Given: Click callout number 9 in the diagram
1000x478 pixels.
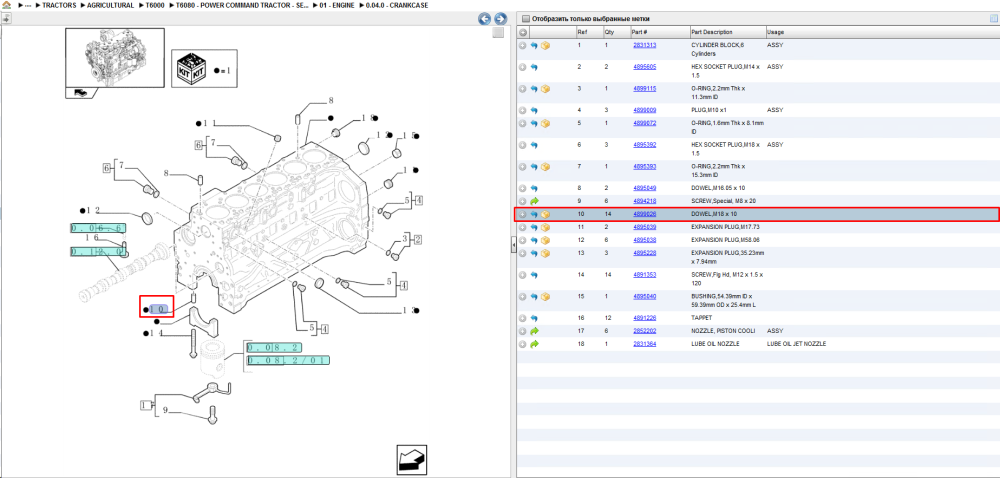Looking at the screenshot, I should point(165,410).
